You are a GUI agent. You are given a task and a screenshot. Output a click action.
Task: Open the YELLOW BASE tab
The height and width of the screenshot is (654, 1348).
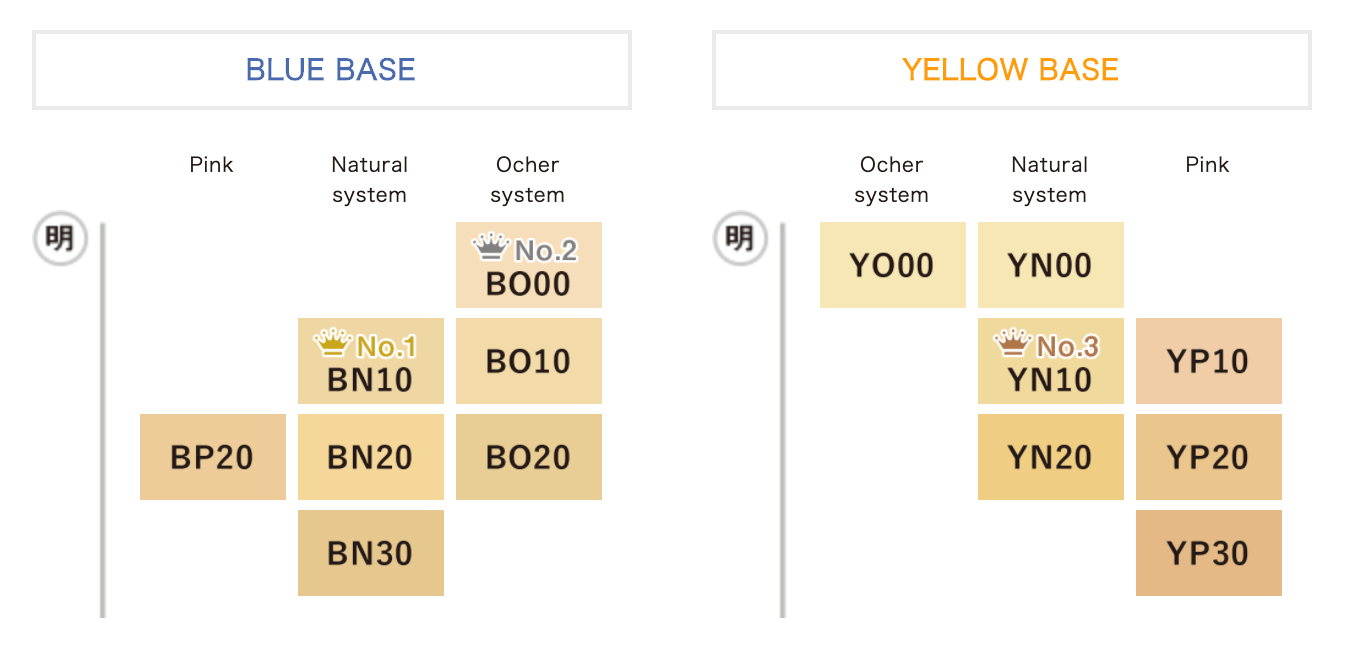click(1012, 70)
